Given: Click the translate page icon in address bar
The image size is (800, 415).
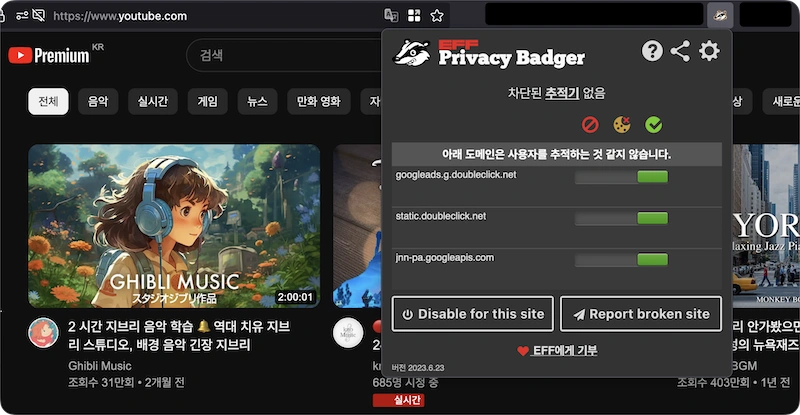Looking at the screenshot, I should 391,16.
